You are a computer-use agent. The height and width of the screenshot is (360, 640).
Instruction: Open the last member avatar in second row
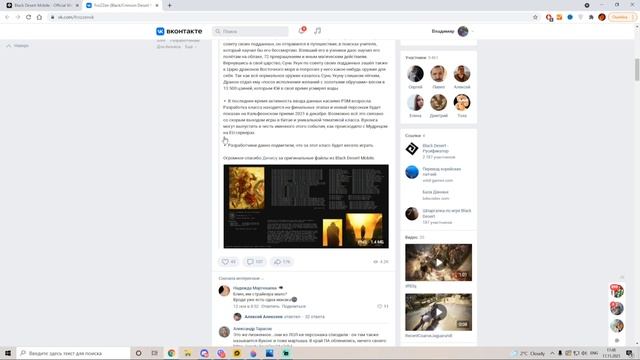462,102
